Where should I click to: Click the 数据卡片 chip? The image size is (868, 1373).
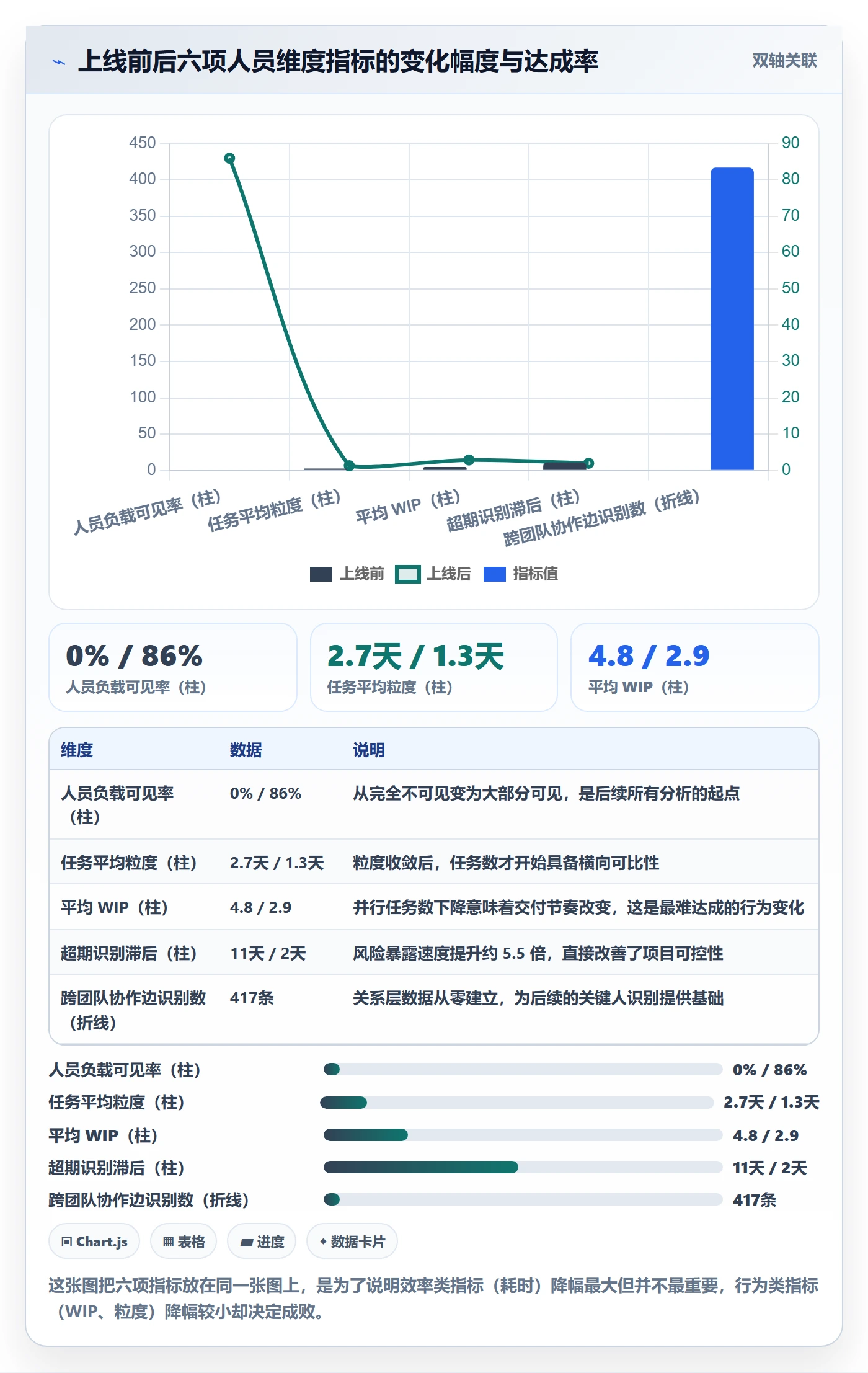[x=352, y=1242]
